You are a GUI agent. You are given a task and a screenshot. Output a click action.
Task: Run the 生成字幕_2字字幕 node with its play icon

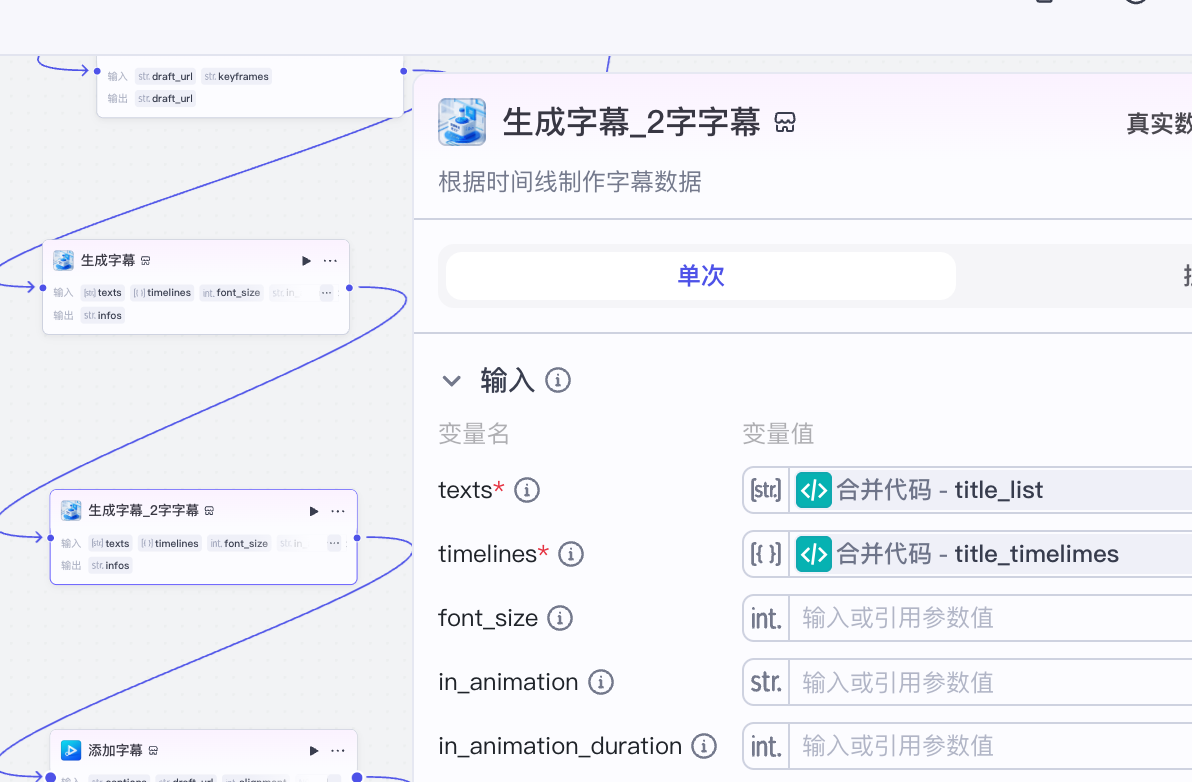(313, 511)
